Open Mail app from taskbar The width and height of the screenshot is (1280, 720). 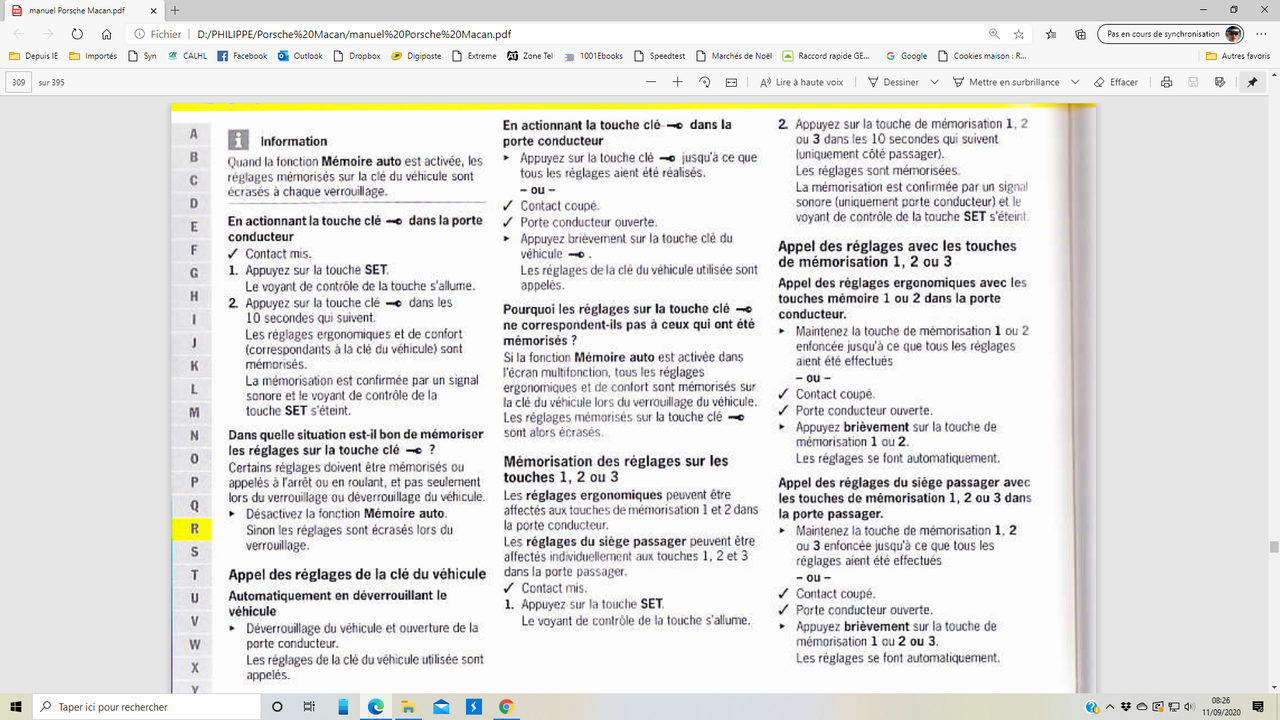(x=441, y=706)
